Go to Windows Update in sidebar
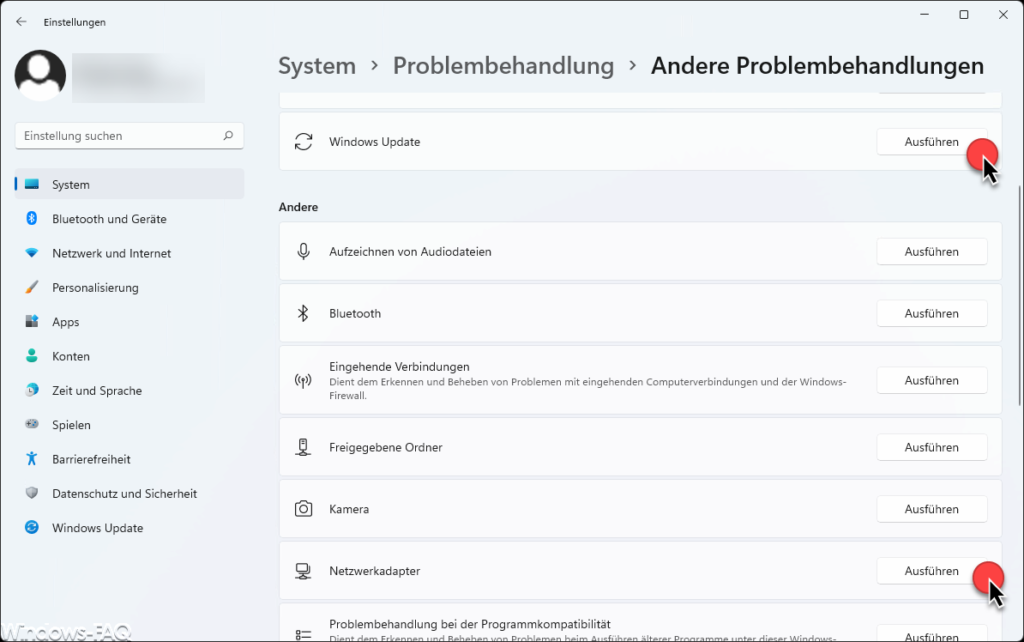 [129, 528]
